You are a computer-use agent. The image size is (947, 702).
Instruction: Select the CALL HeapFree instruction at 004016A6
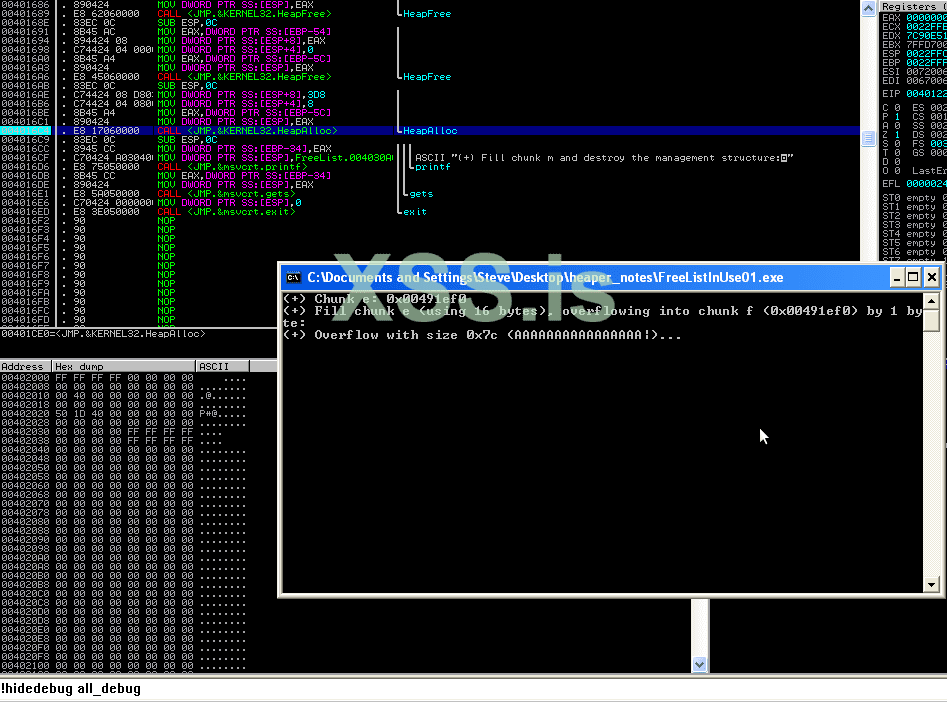pos(430,77)
